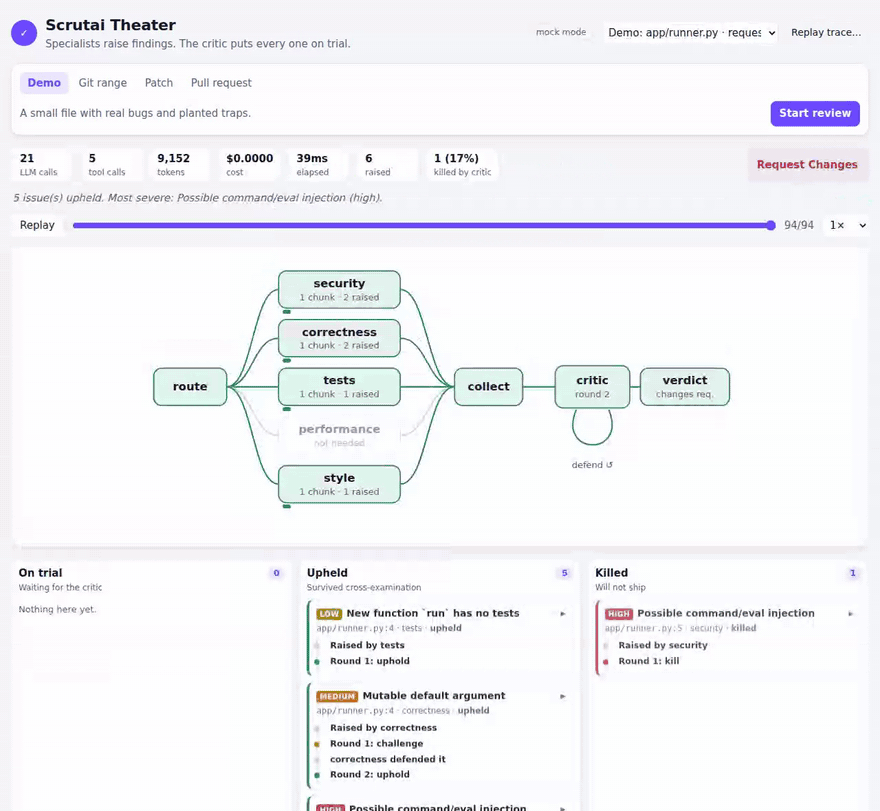The height and width of the screenshot is (811, 880).
Task: Click the '$0.0000 cost' stat
Action: (x=249, y=164)
